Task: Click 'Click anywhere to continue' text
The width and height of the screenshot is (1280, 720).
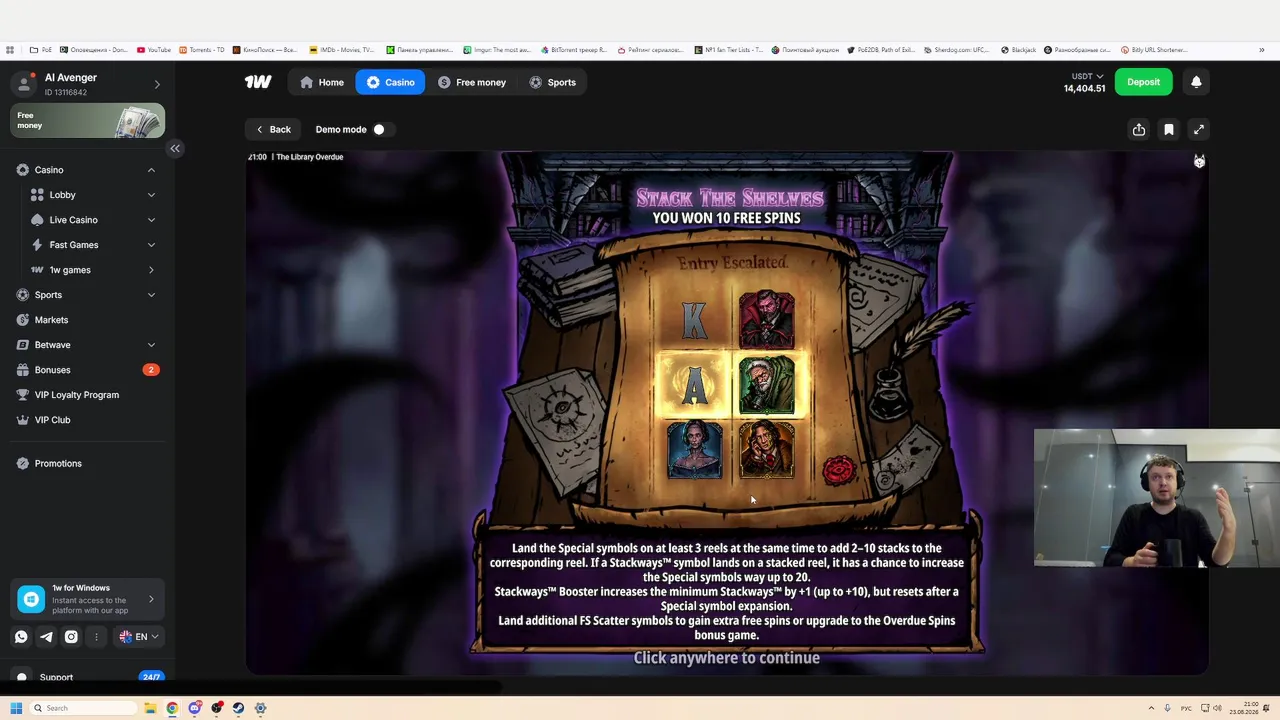Action: pyautogui.click(x=727, y=658)
